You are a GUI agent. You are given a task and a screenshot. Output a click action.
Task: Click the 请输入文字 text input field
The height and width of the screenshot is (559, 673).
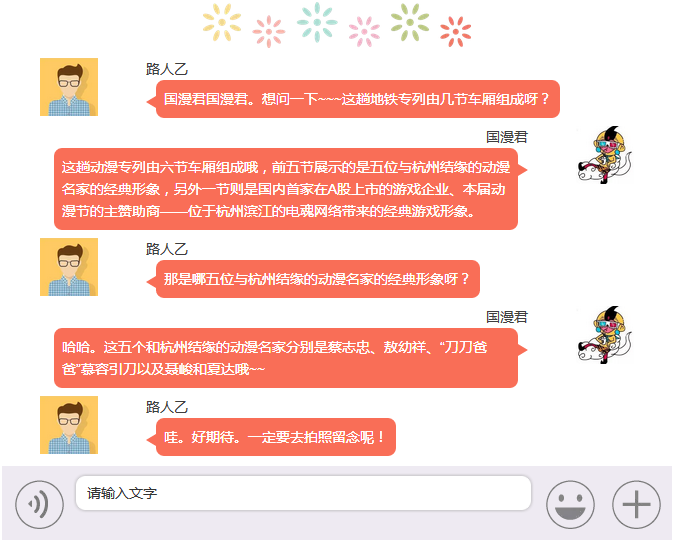tap(303, 493)
